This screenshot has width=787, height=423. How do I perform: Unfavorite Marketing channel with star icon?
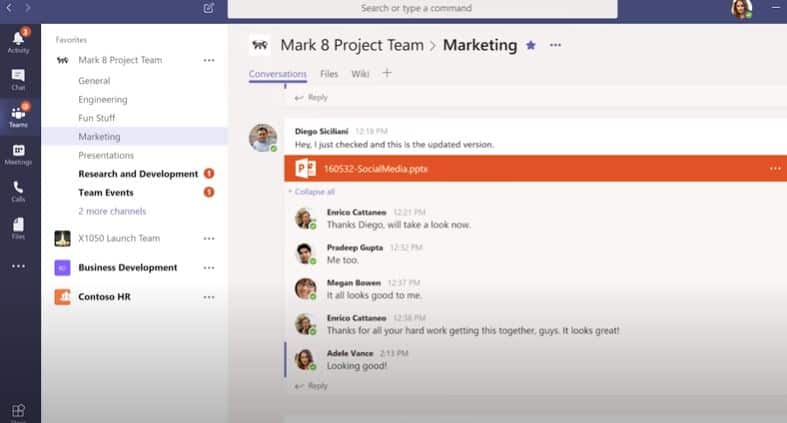coord(531,45)
